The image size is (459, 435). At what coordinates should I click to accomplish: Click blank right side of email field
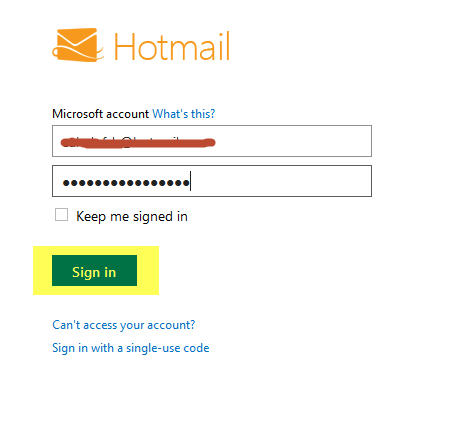[x=293, y=141]
